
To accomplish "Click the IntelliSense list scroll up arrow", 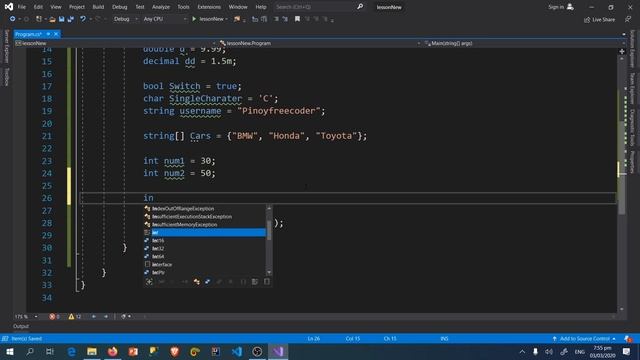I will [x=269, y=208].
